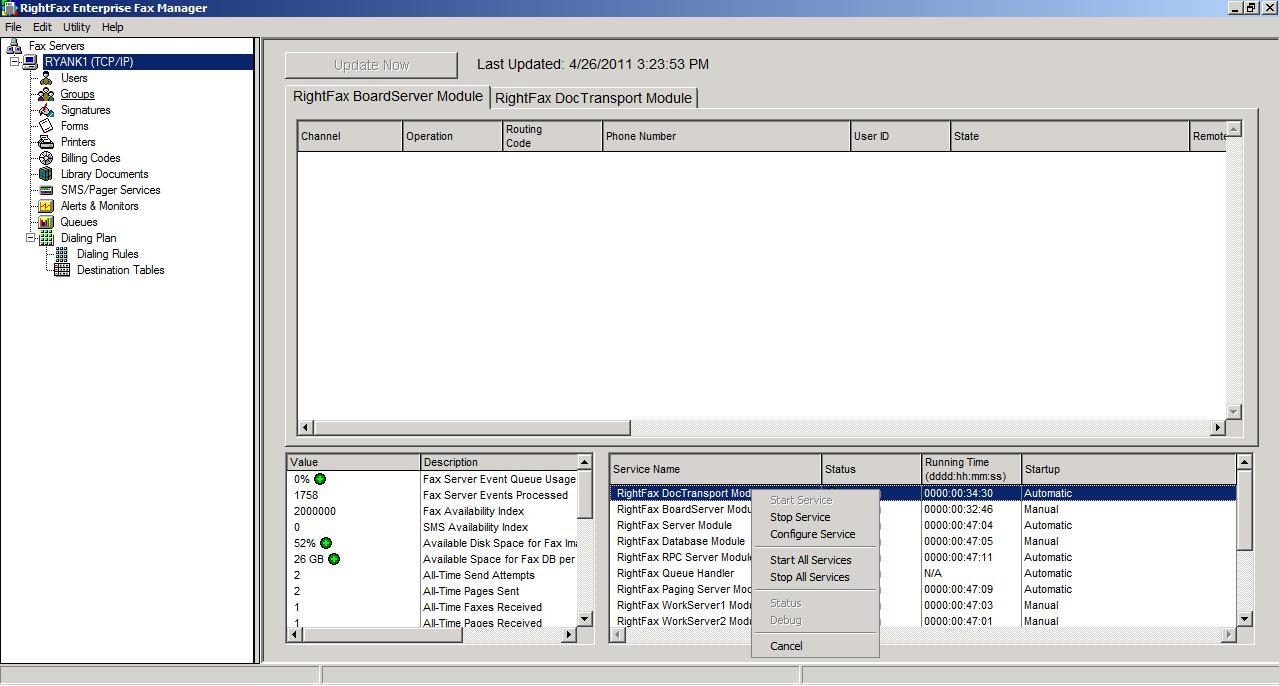
Task: Open Billing Codes tree item
Action: pos(91,158)
